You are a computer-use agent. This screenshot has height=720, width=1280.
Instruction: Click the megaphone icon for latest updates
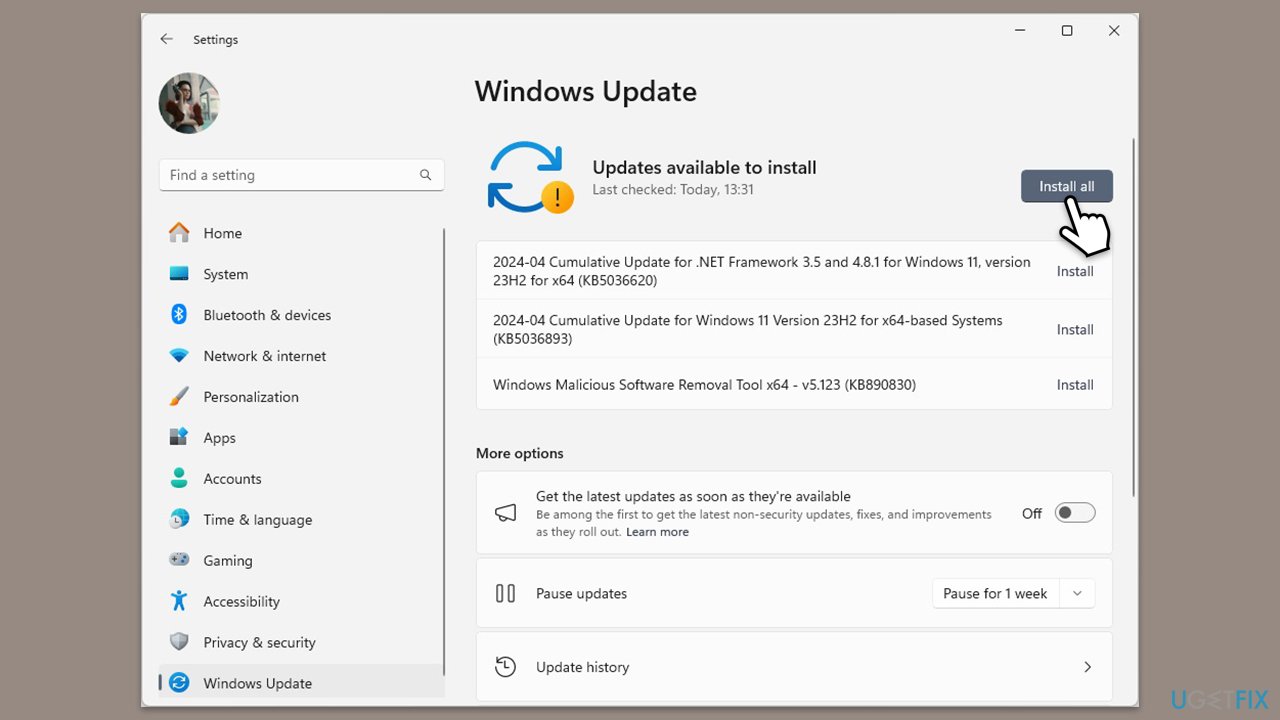click(x=505, y=513)
